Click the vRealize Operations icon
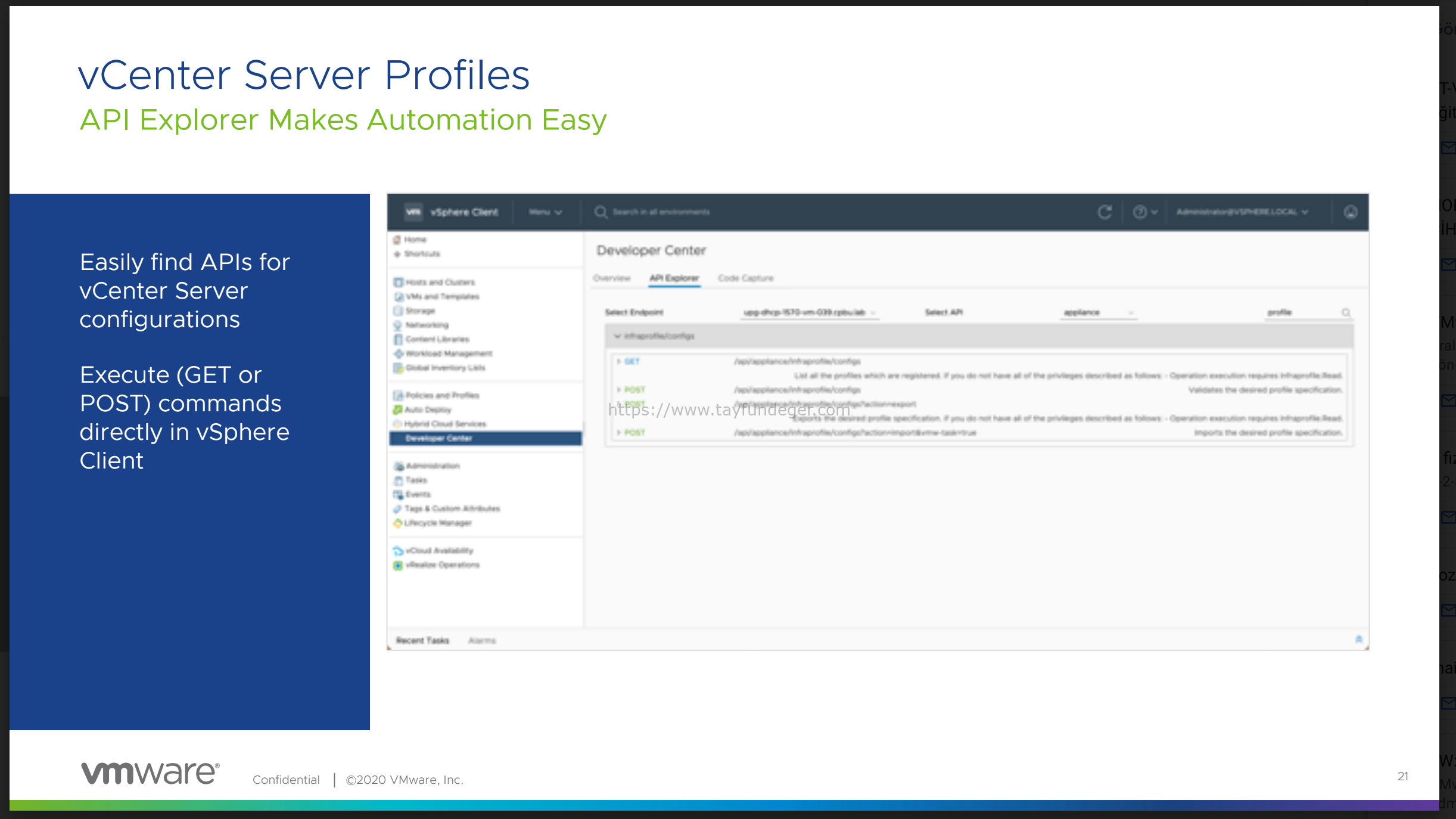Viewport: 1456px width, 819px height. pos(398,565)
